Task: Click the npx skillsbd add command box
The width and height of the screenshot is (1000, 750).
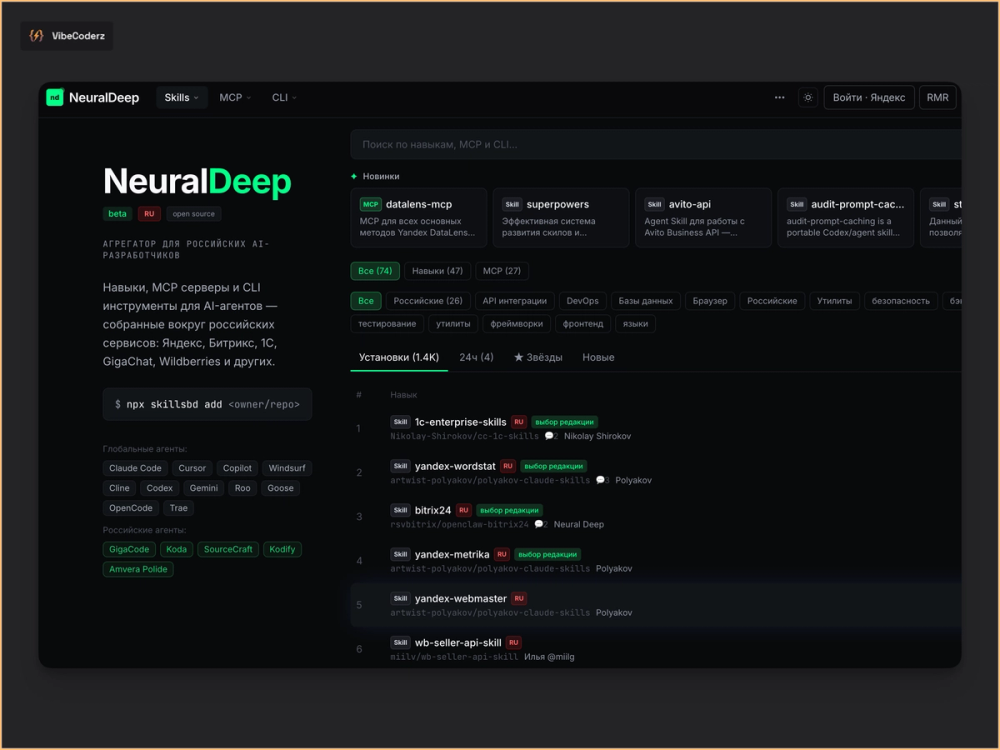Action: pos(207,404)
